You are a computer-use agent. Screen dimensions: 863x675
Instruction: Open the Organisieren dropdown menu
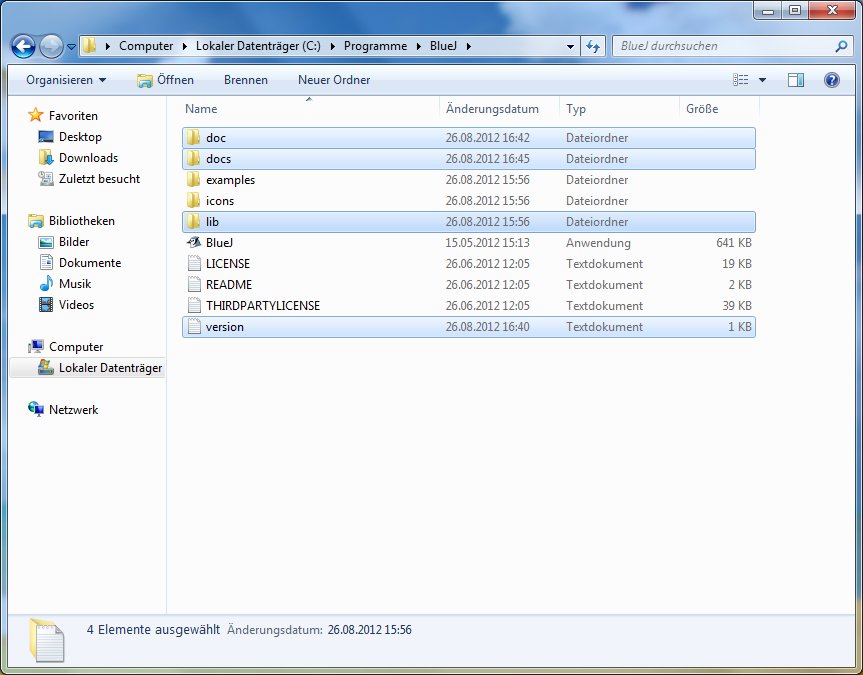coord(66,80)
